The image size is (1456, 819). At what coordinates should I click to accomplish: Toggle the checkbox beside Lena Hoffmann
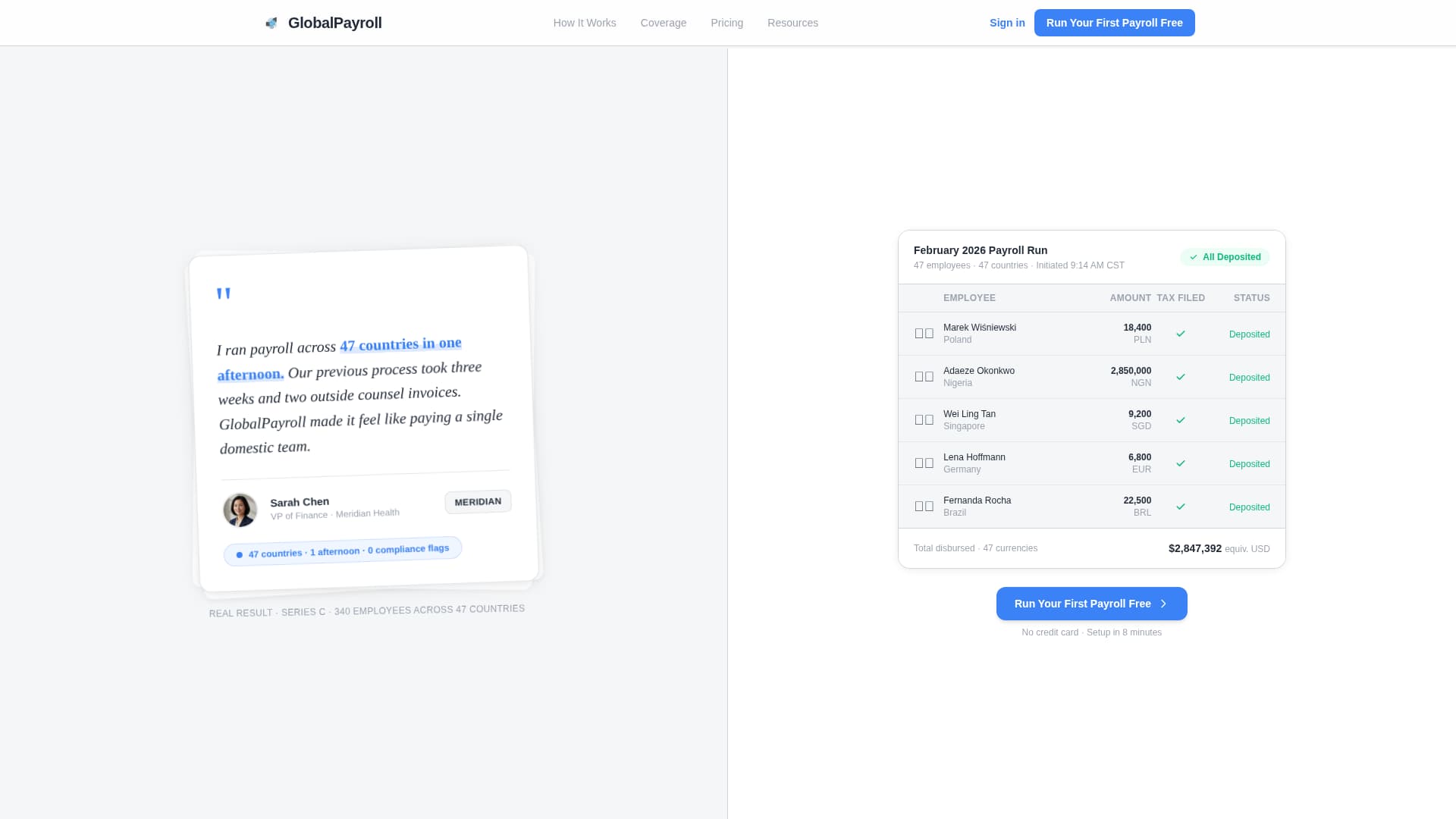[919, 463]
